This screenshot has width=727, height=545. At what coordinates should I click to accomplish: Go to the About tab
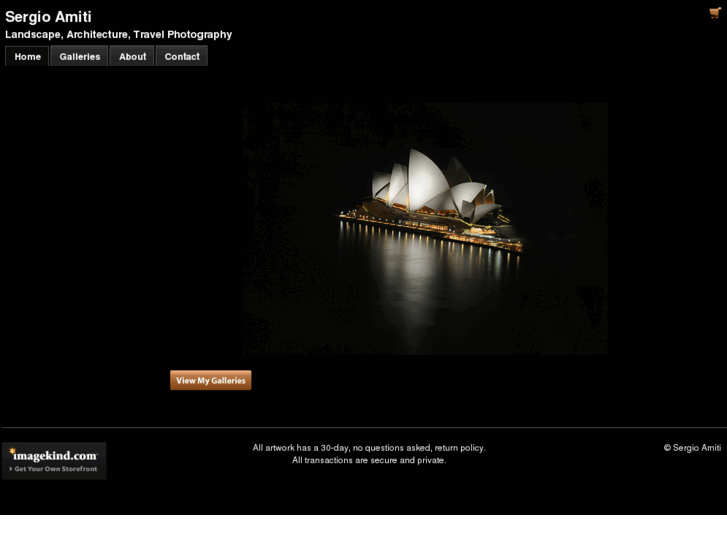click(132, 56)
